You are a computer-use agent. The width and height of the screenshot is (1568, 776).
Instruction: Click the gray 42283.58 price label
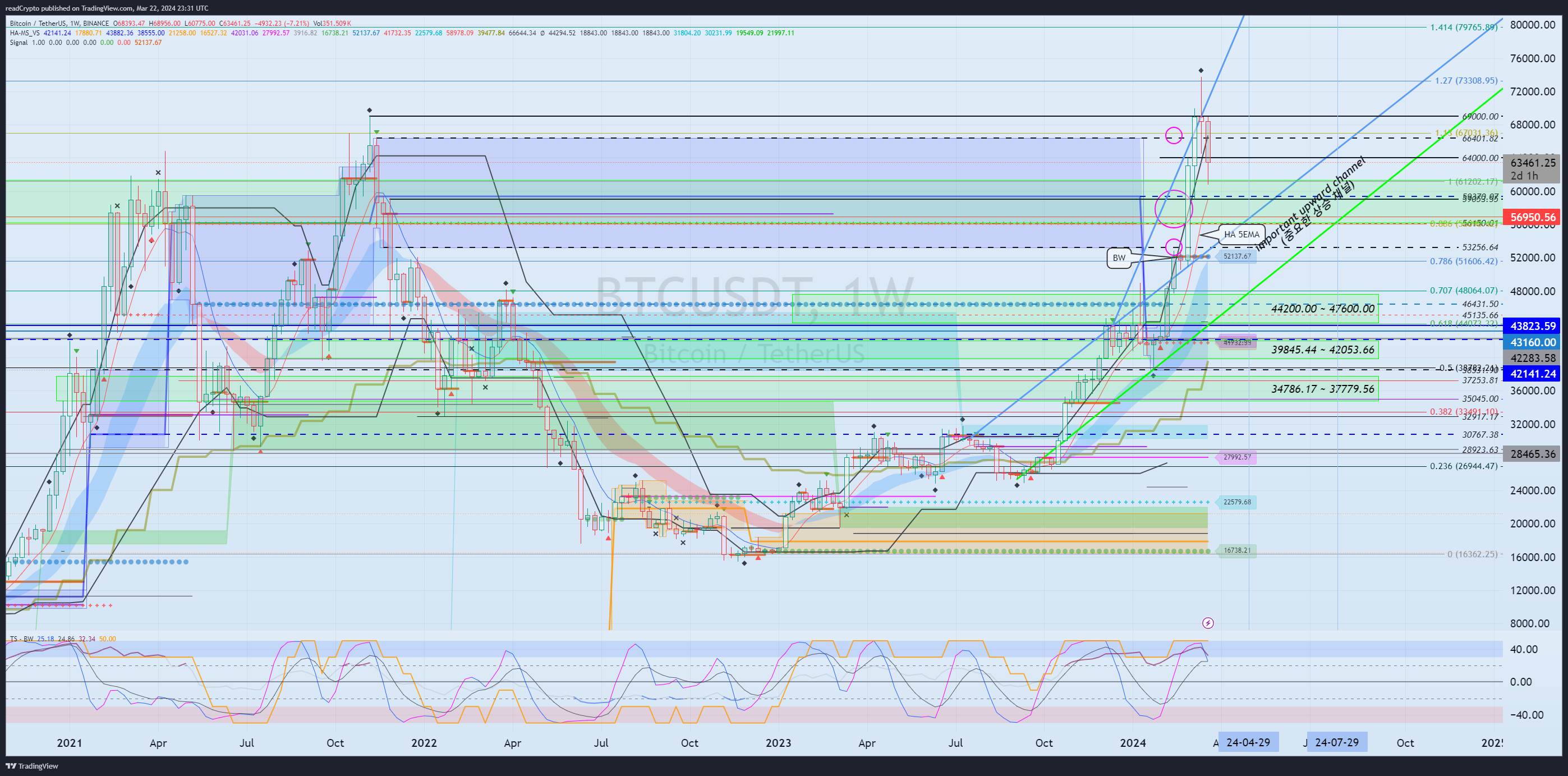(1533, 358)
